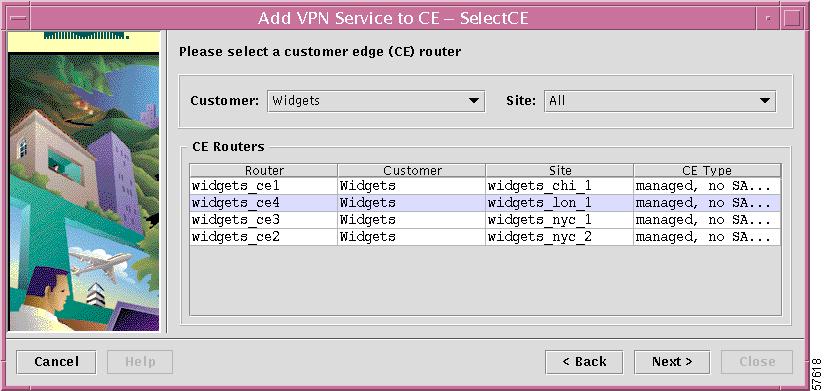
Task: Click the Cancel button
Action: (x=56, y=362)
